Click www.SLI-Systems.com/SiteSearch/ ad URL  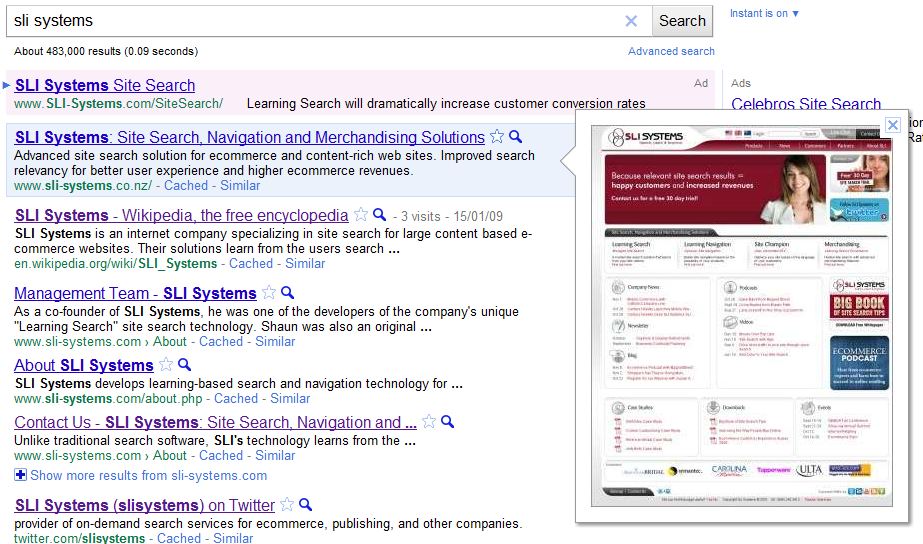[118, 104]
